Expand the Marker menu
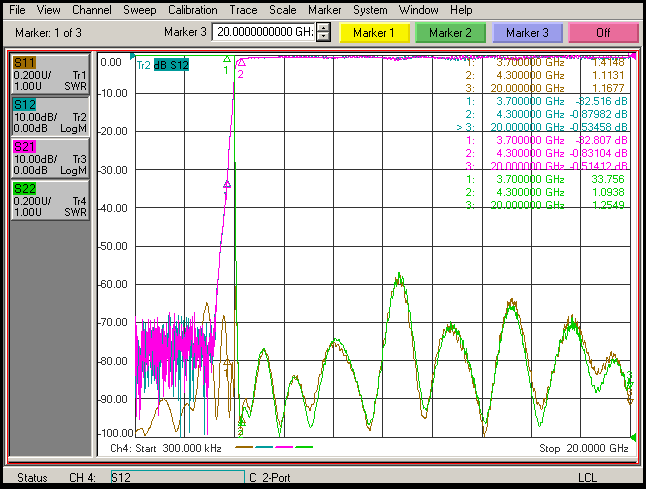The width and height of the screenshot is (646, 489). pos(324,9)
